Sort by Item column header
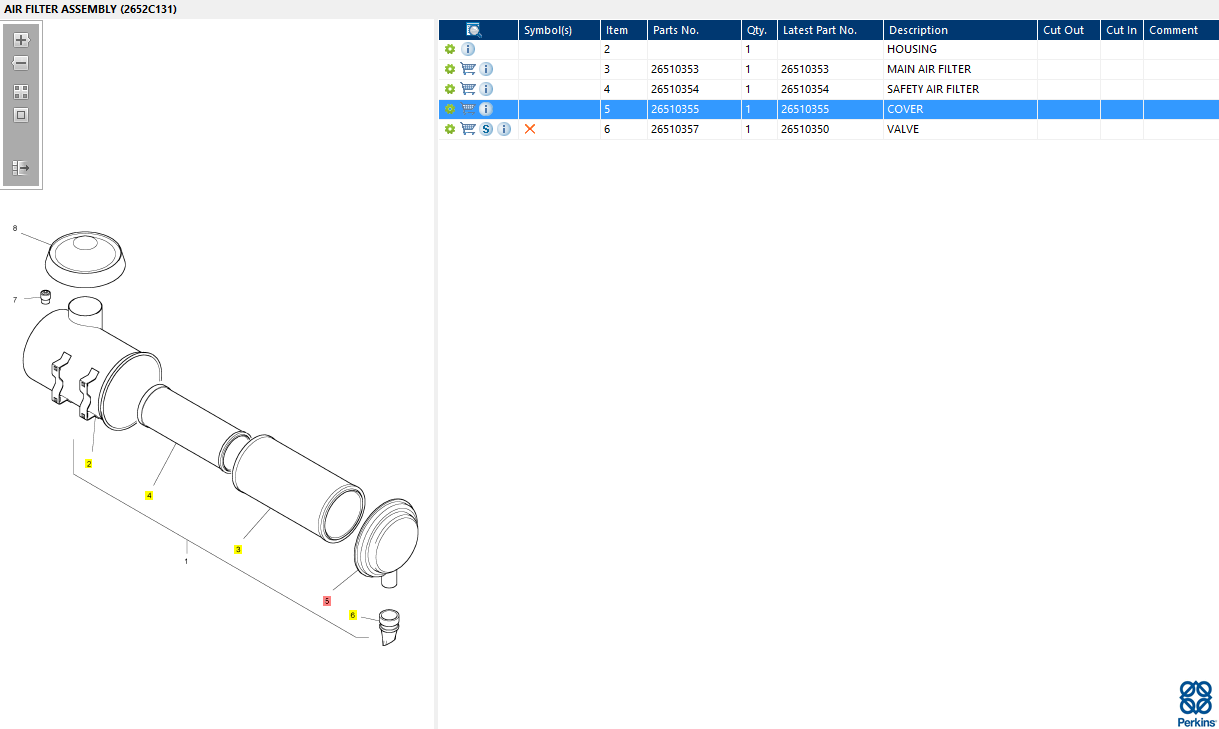 [x=624, y=30]
